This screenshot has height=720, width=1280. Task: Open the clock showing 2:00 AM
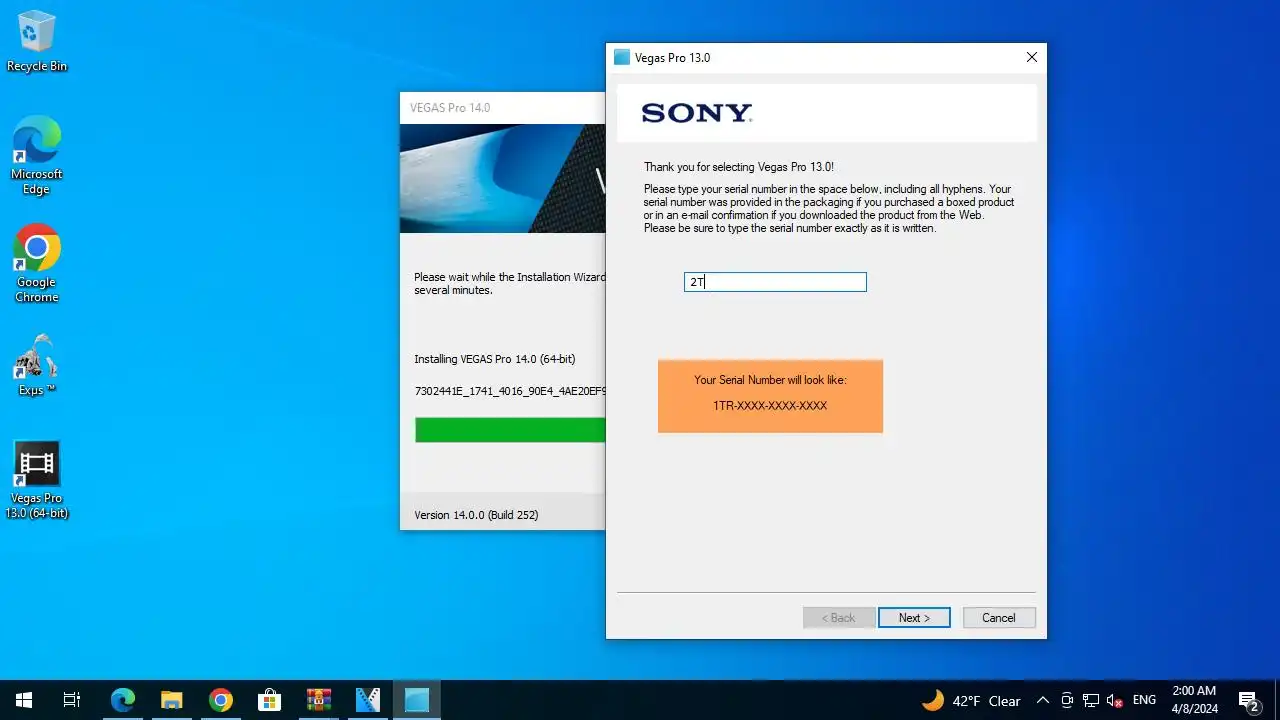[x=1194, y=700]
